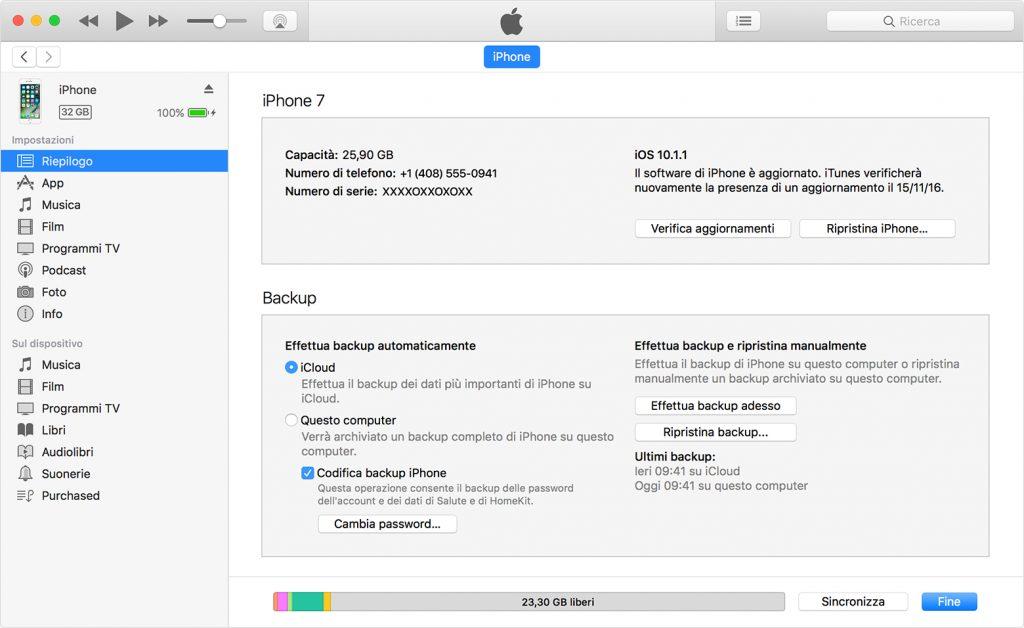This screenshot has width=1024, height=628.
Task: Adjust the volume slider
Action: coord(219,21)
